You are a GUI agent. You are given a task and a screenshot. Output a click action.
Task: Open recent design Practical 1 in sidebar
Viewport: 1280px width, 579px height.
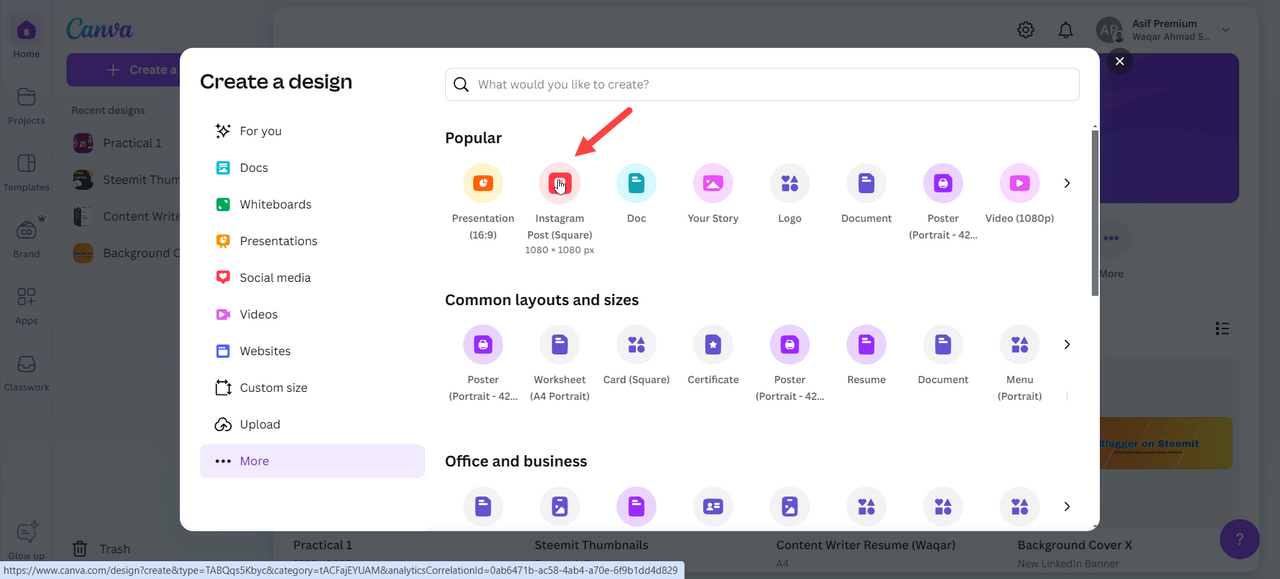pyautogui.click(x=118, y=143)
